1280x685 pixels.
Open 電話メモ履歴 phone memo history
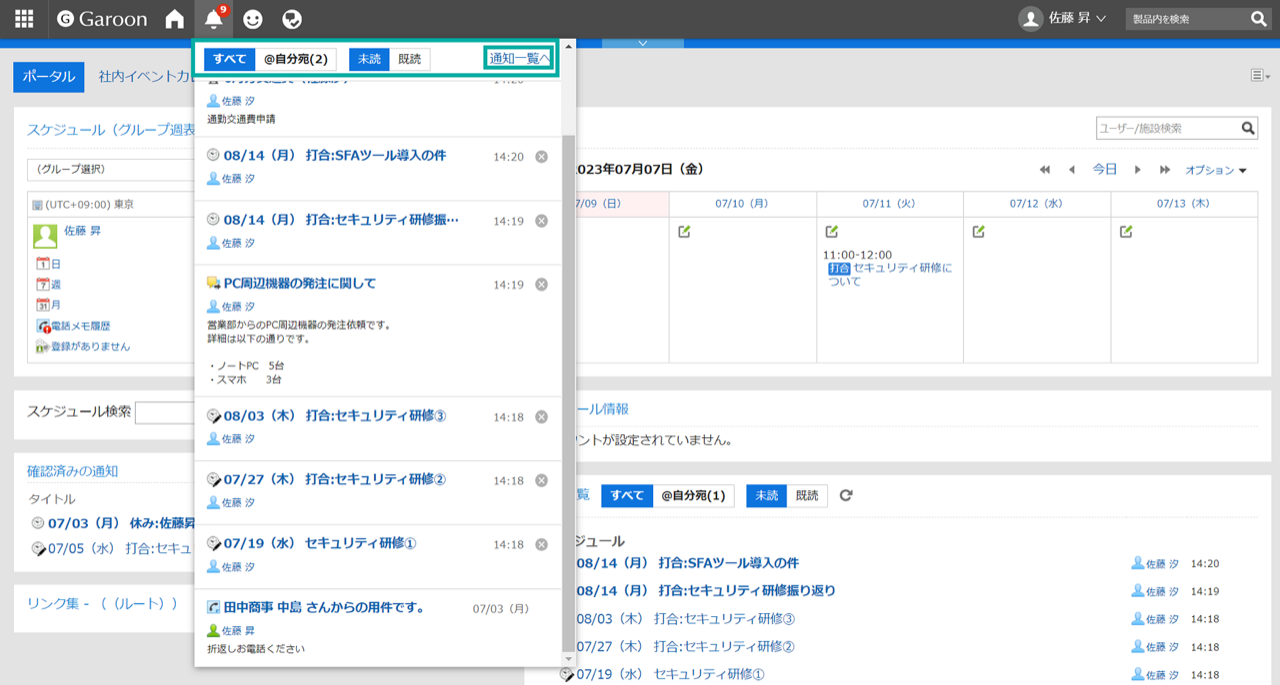(x=80, y=326)
